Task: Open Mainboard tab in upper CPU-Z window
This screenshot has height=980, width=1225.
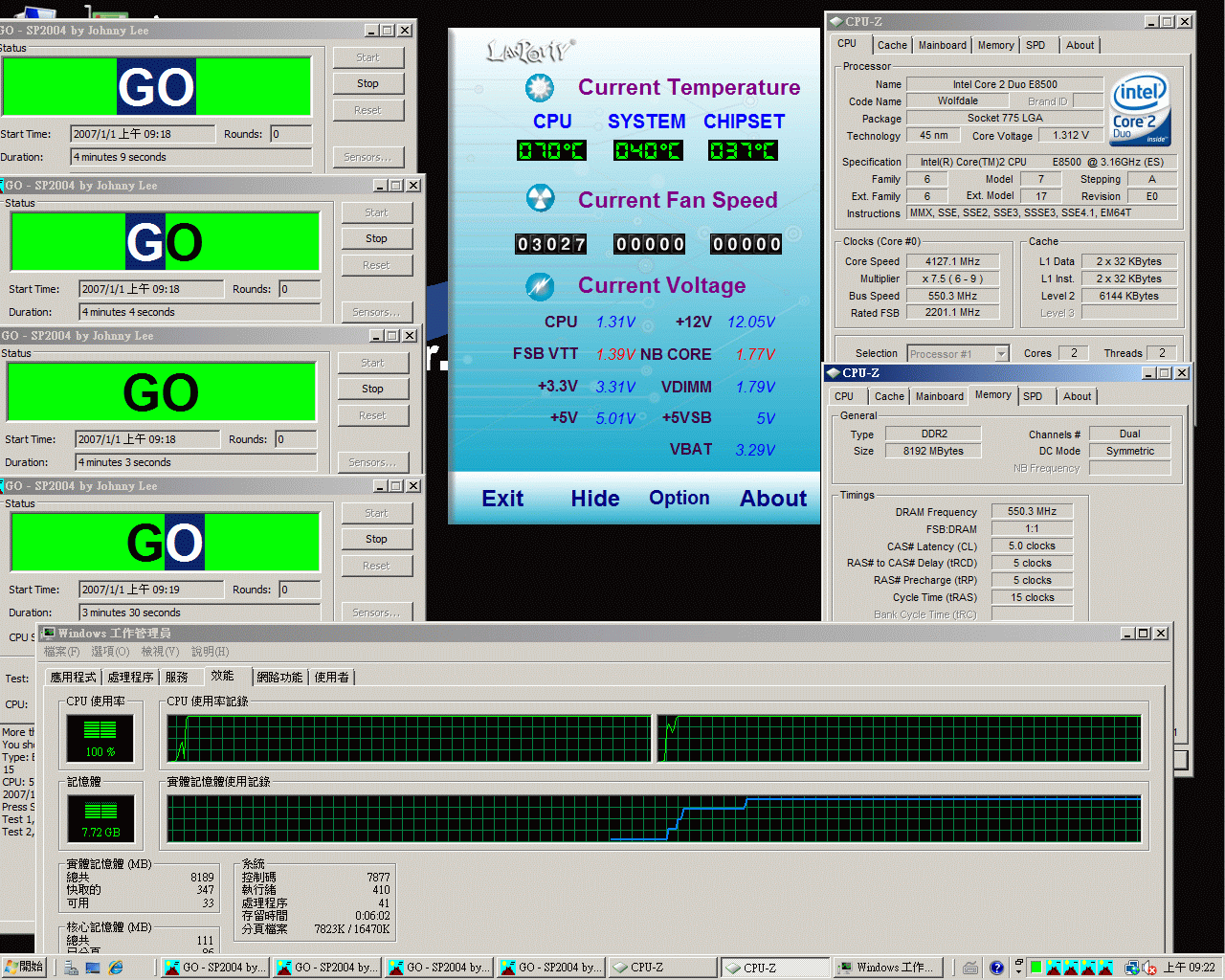Action: tap(943, 45)
